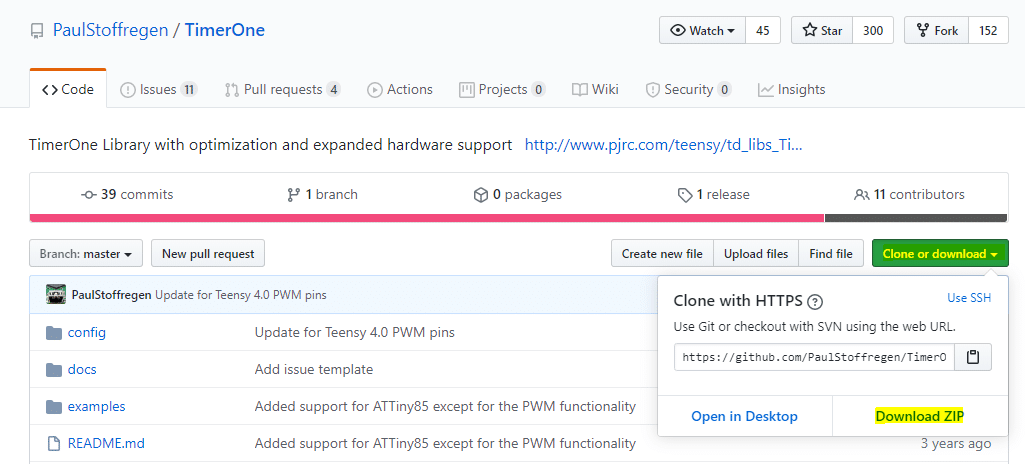The width and height of the screenshot is (1025, 464).
Task: Go to the Insights tab
Action: click(x=792, y=90)
